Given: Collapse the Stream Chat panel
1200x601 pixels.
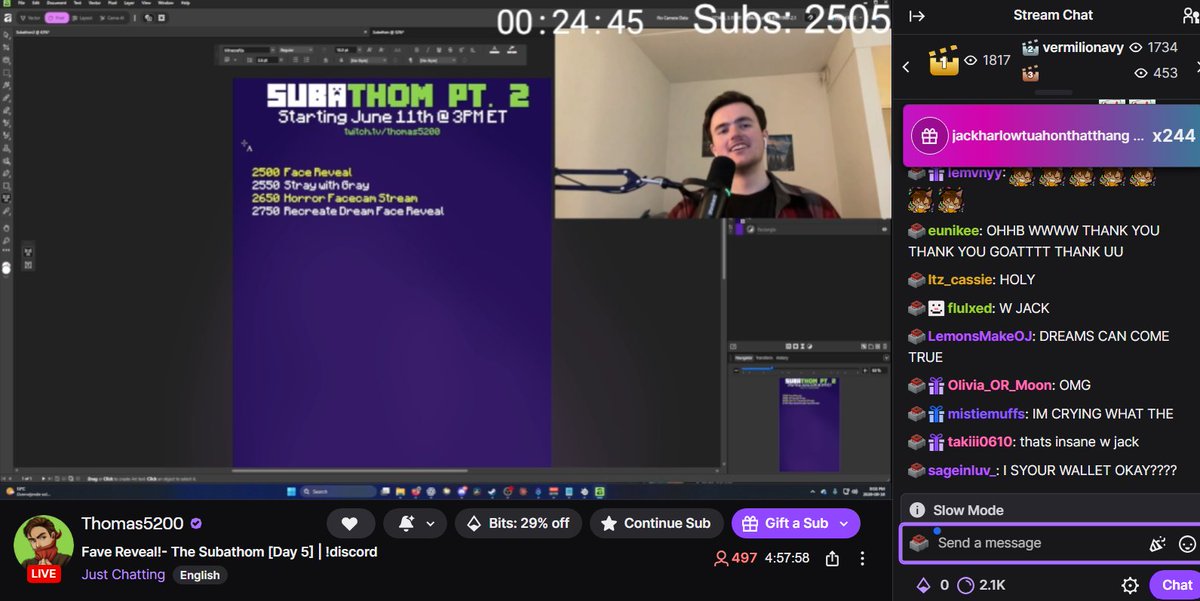Looking at the screenshot, I should pos(917,15).
